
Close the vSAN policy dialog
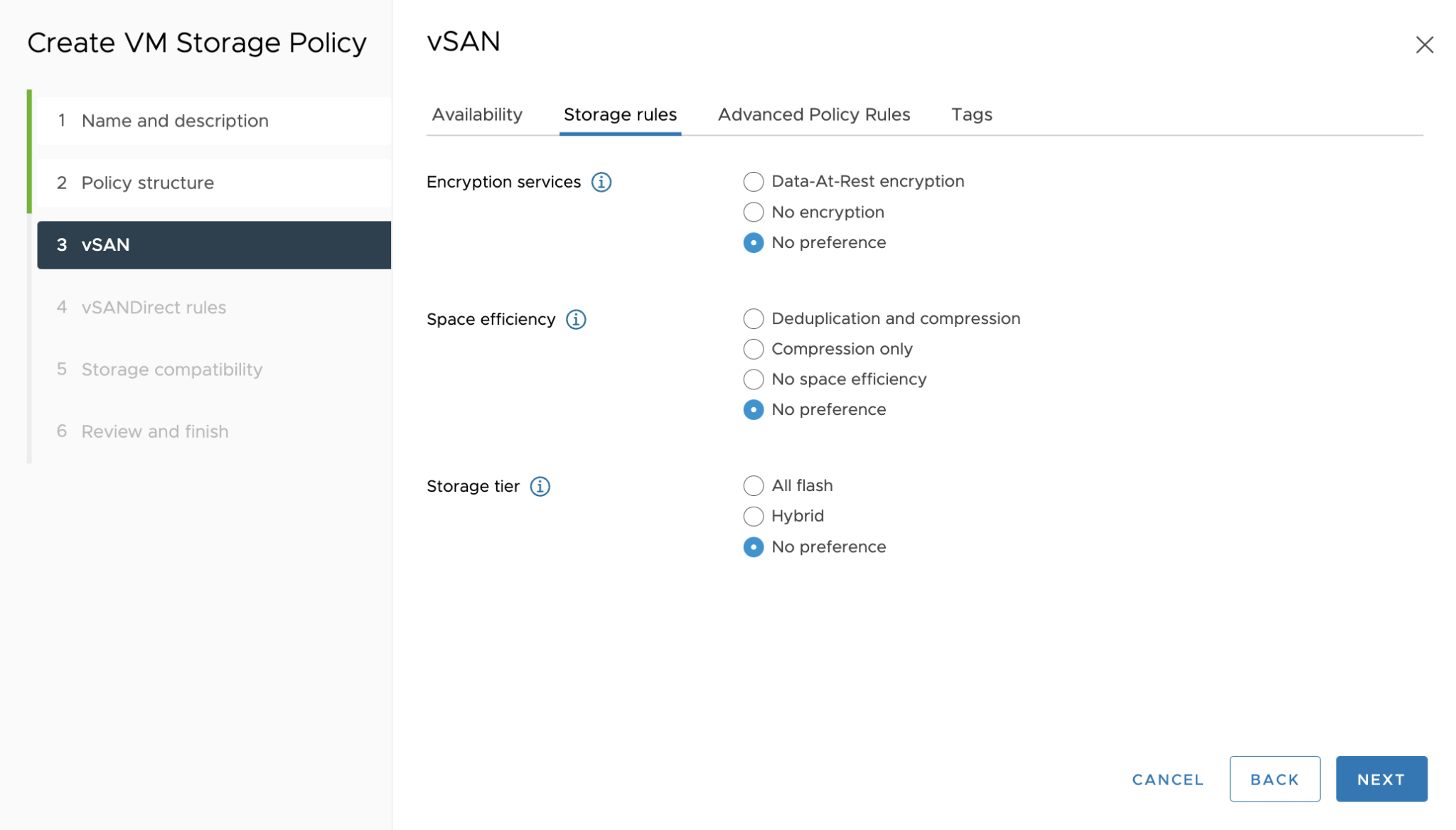tap(1425, 45)
